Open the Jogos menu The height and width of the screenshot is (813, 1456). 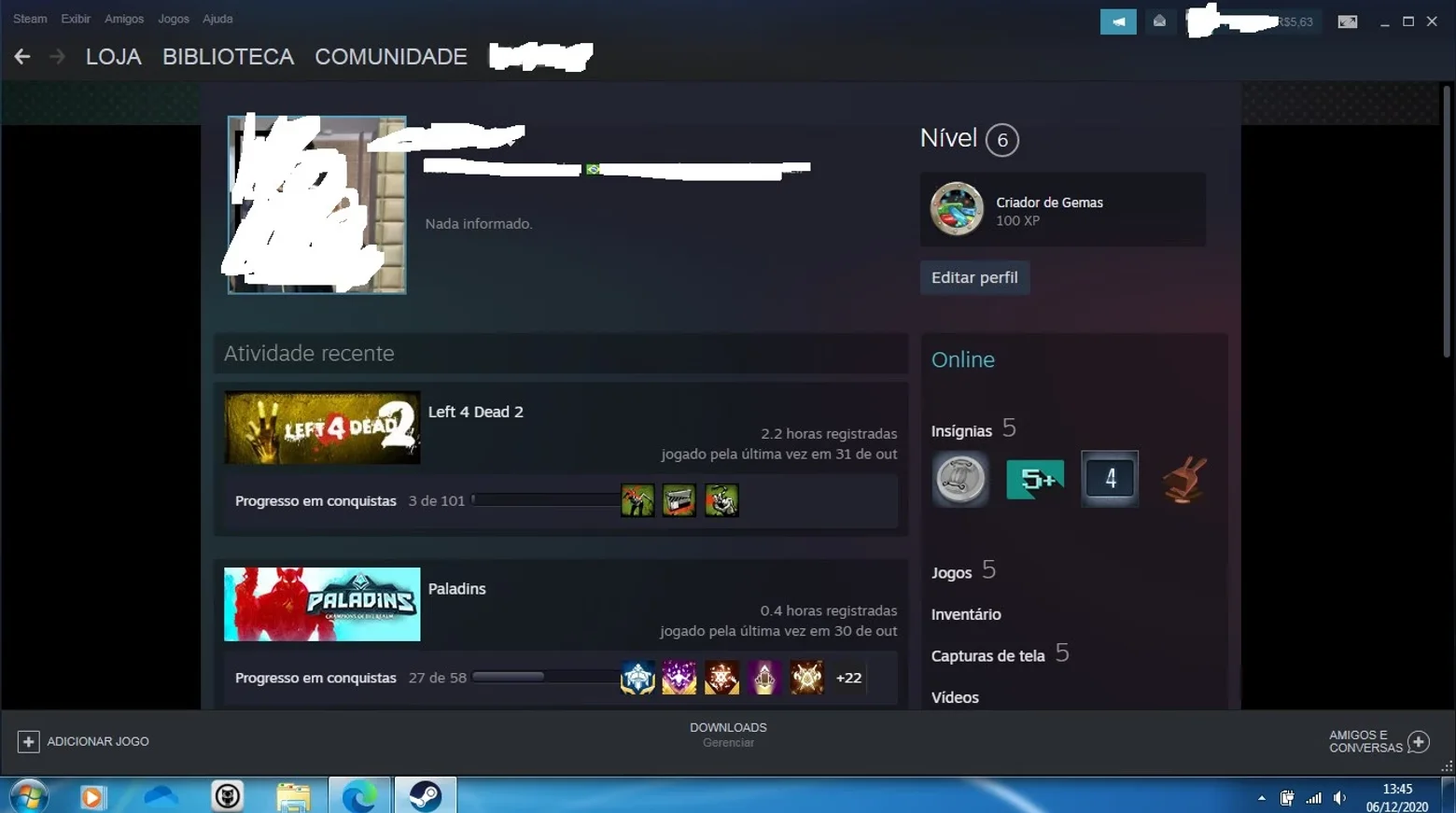(174, 19)
